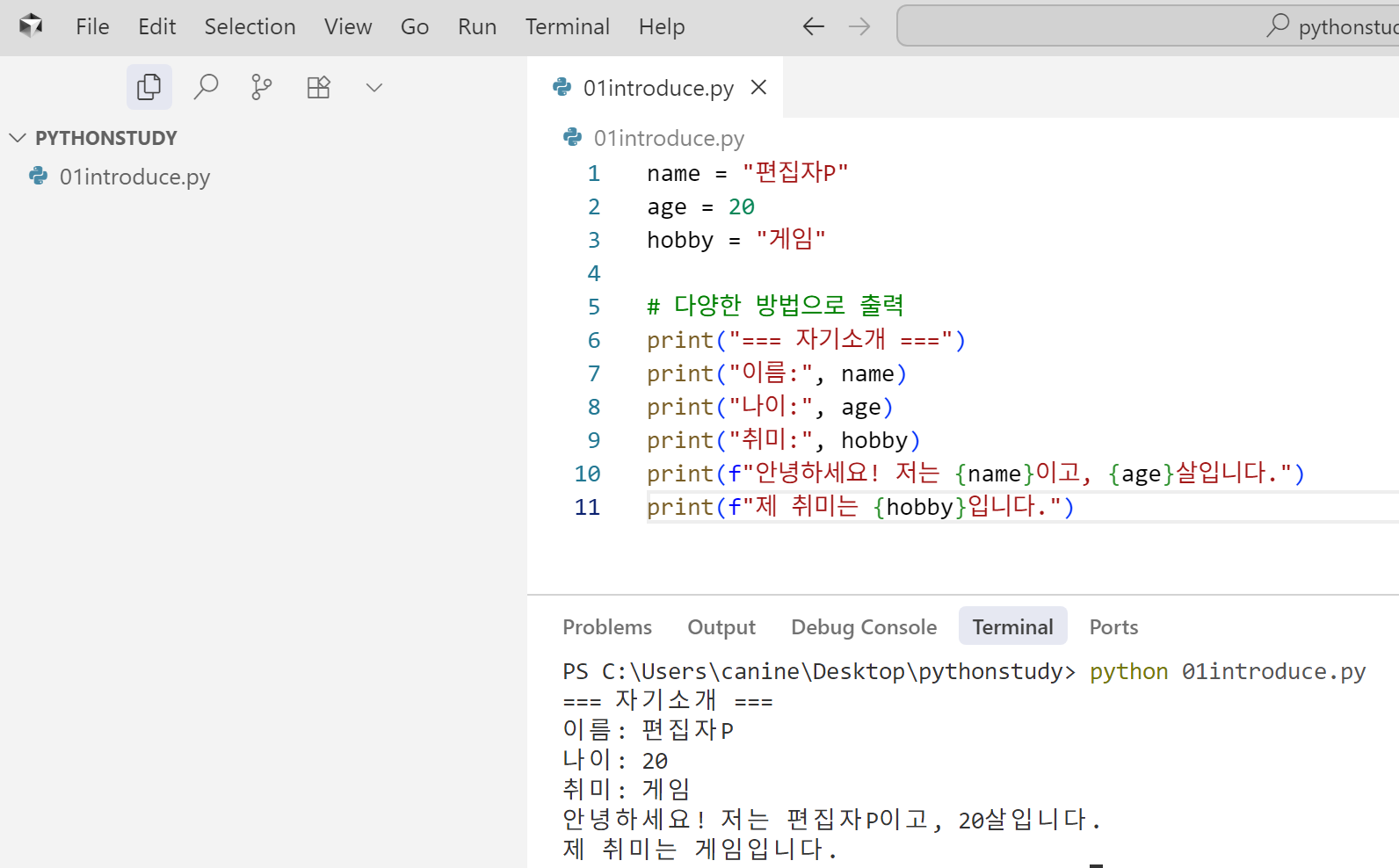Click the hobby = "게임" code line
Image resolution: width=1399 pixels, height=868 pixels.
[736, 240]
